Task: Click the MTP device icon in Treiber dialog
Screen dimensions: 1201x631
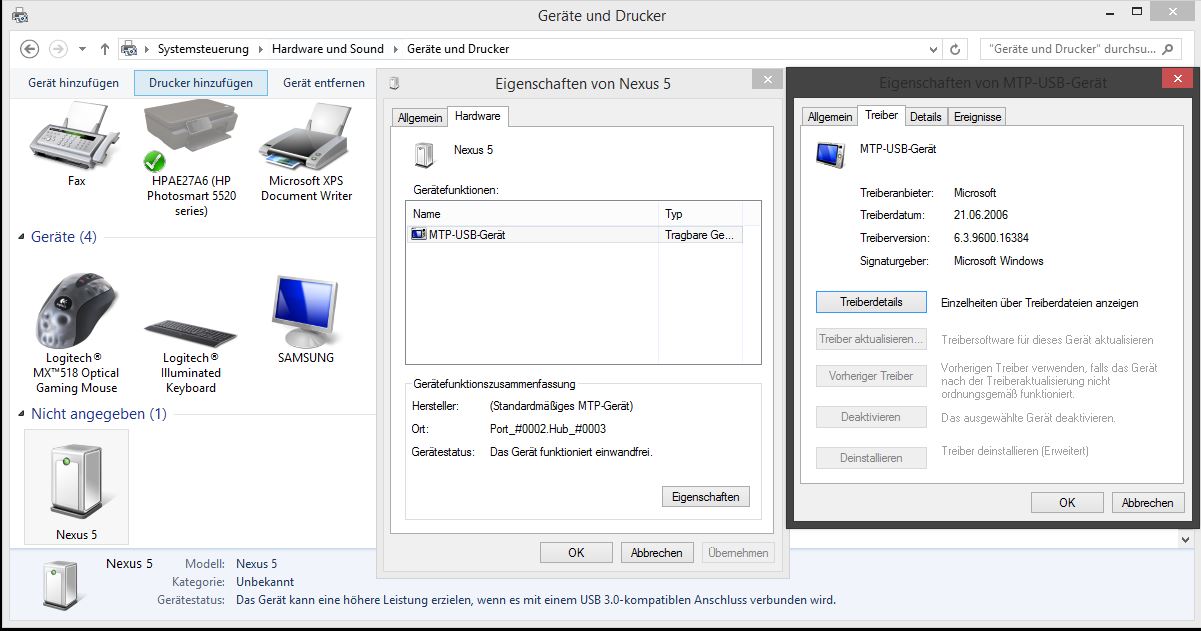Action: coord(830,156)
